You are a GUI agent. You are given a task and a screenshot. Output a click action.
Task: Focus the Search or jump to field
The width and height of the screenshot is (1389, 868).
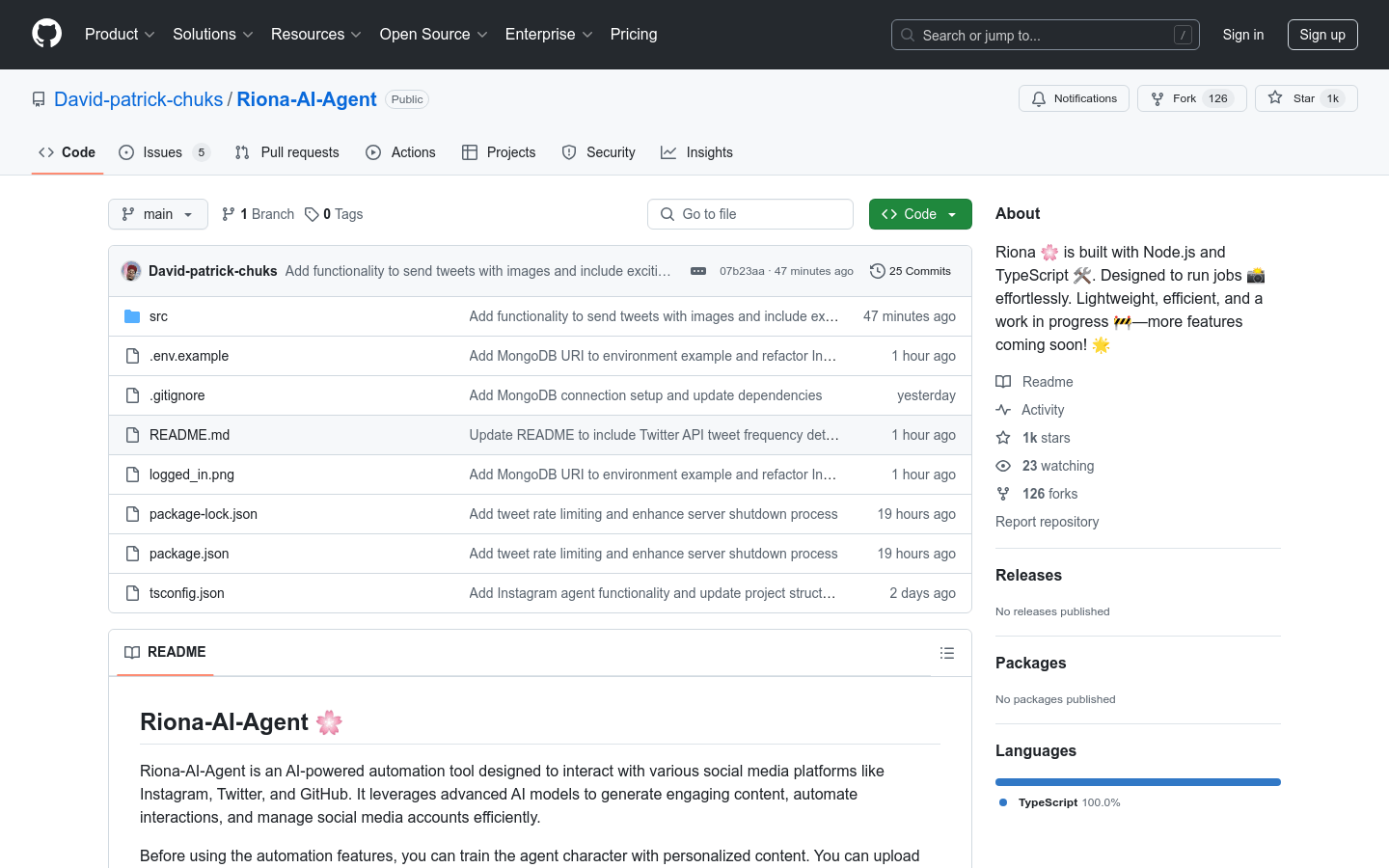(1046, 35)
